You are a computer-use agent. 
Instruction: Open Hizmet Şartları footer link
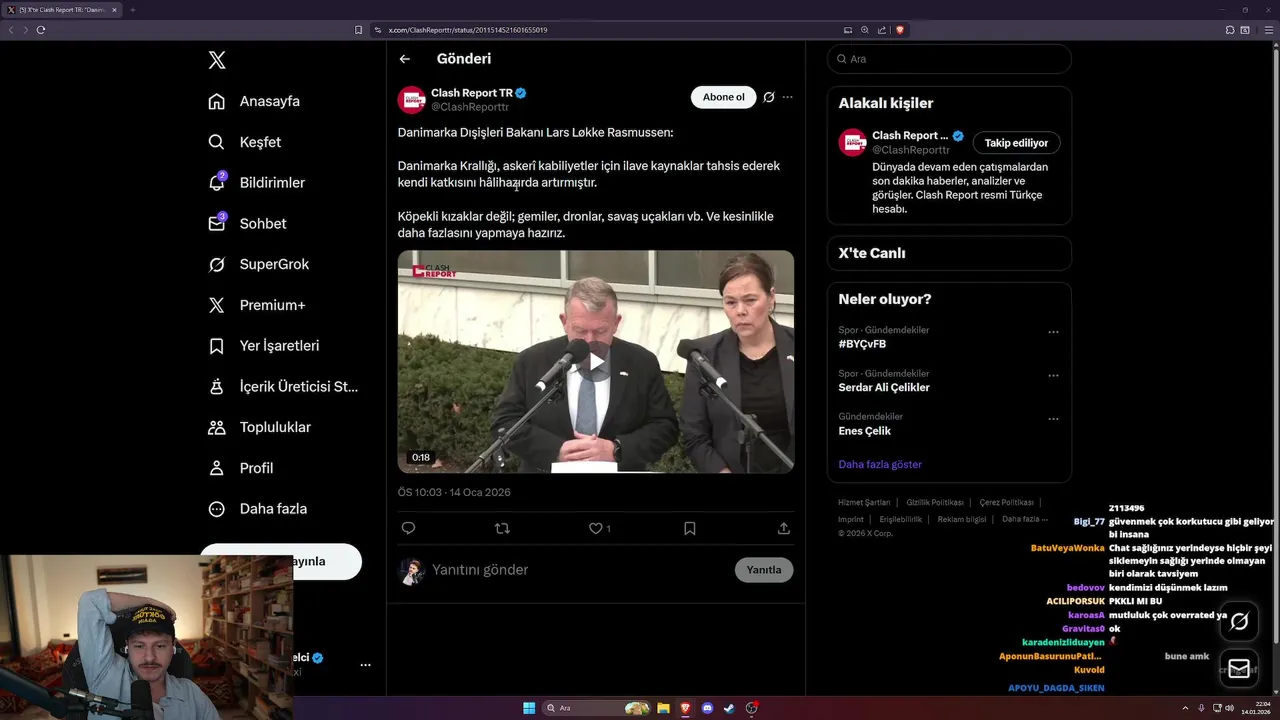[x=864, y=502]
